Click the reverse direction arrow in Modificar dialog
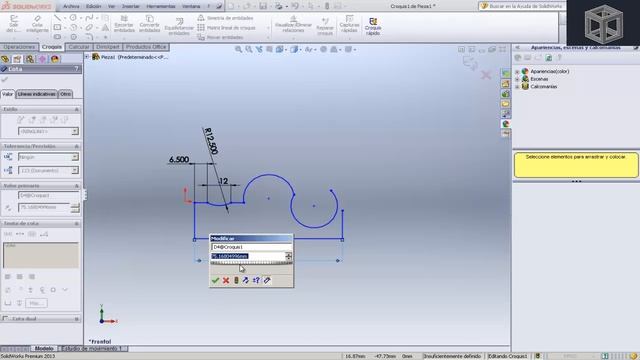This screenshot has width=640, height=360. pos(246,280)
